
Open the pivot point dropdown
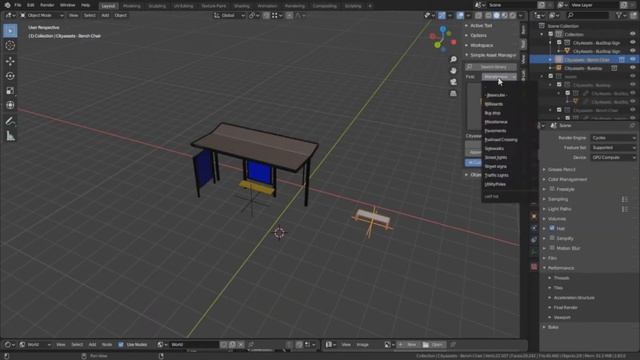254,16
